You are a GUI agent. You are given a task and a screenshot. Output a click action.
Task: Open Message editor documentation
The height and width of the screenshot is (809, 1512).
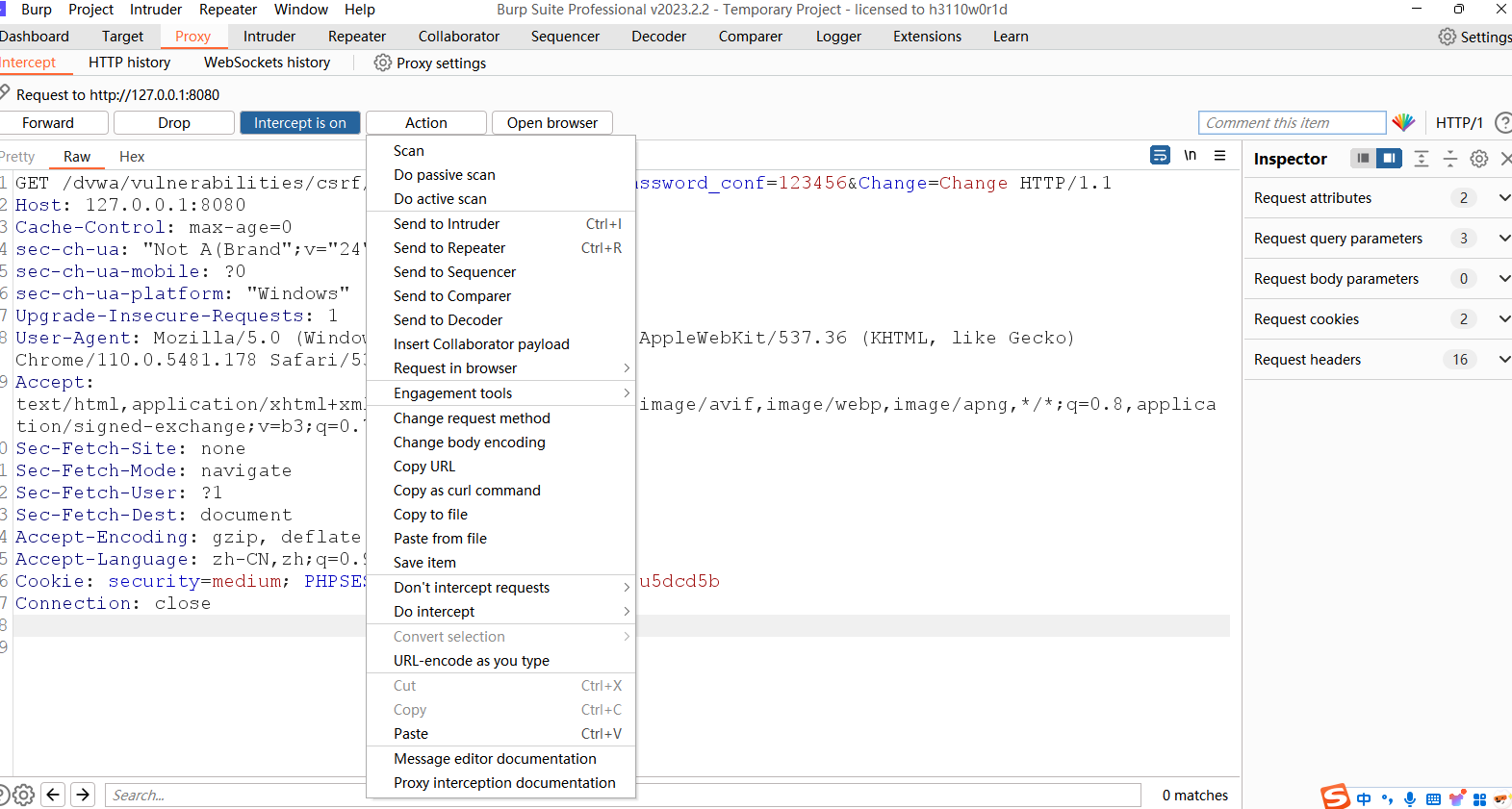point(501,758)
